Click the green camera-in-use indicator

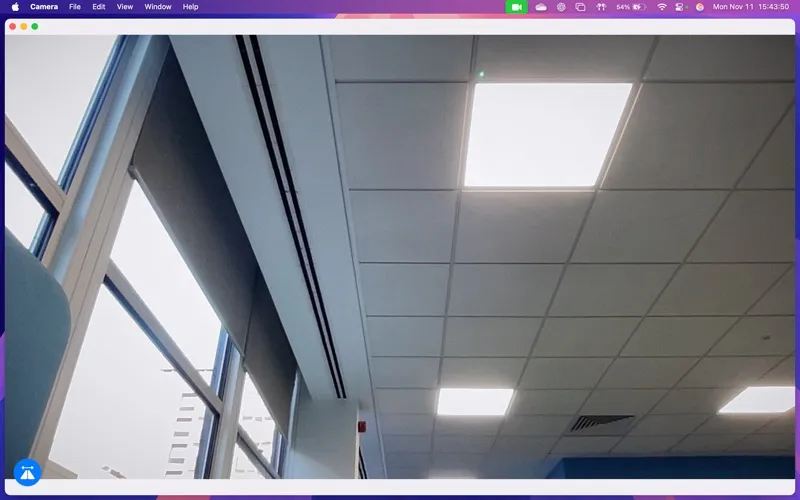coord(516,7)
